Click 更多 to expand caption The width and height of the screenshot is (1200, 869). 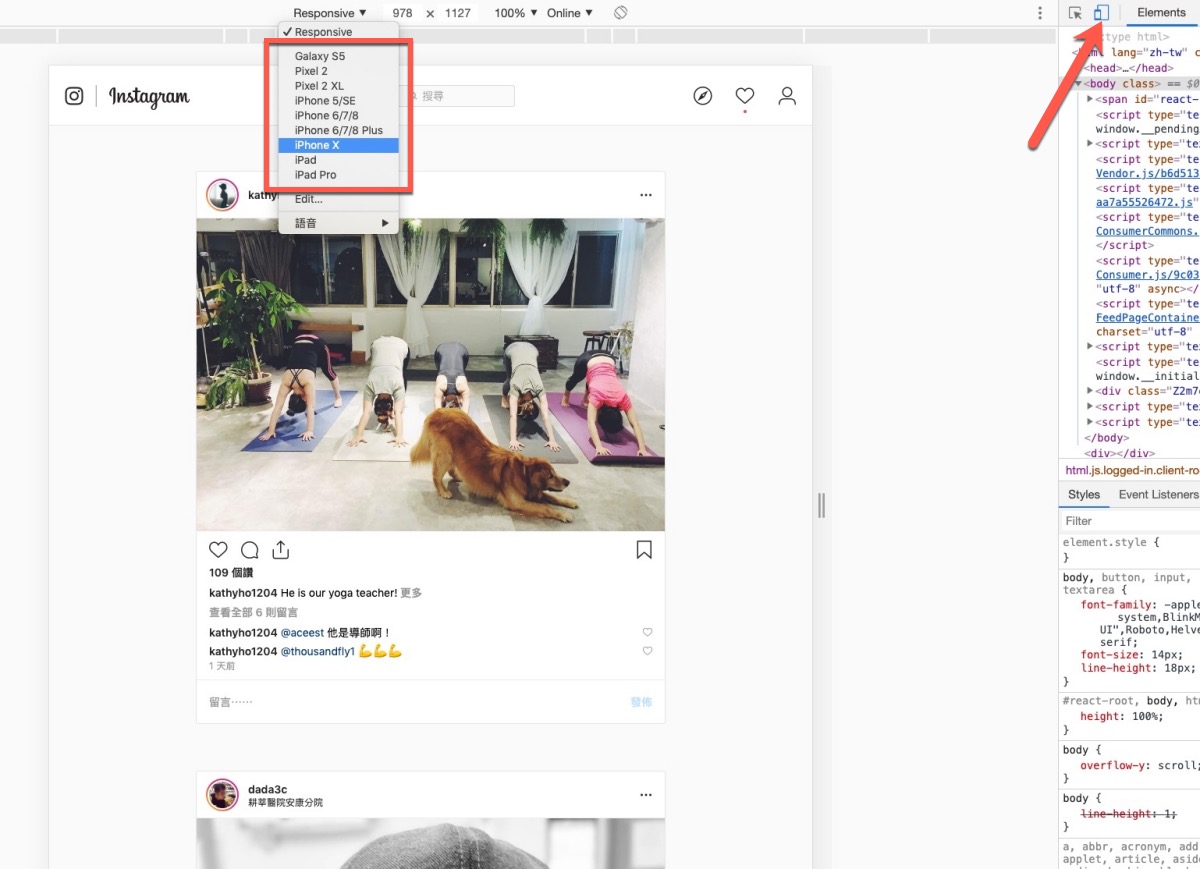pyautogui.click(x=411, y=593)
